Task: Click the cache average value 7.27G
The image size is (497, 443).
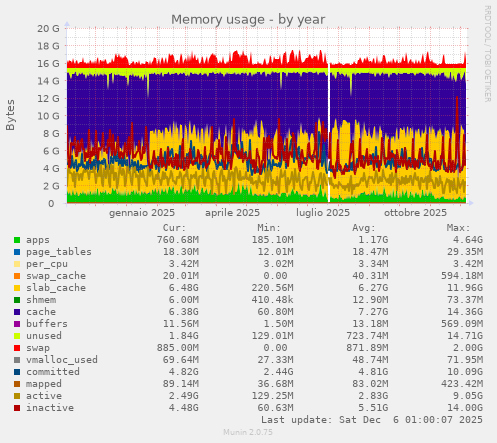Action: [x=373, y=312]
